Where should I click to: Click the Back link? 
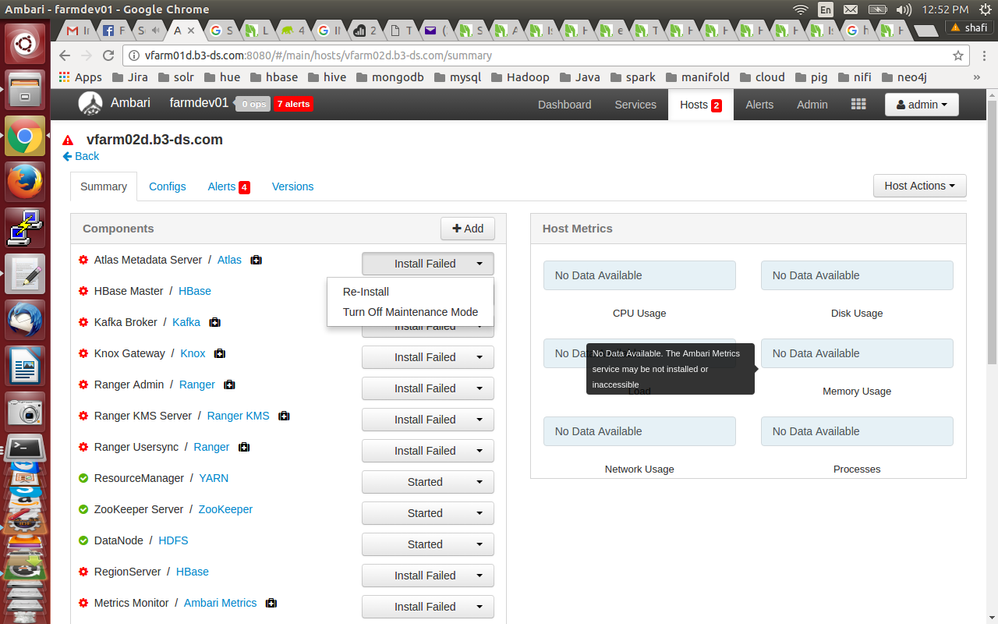click(x=81, y=156)
